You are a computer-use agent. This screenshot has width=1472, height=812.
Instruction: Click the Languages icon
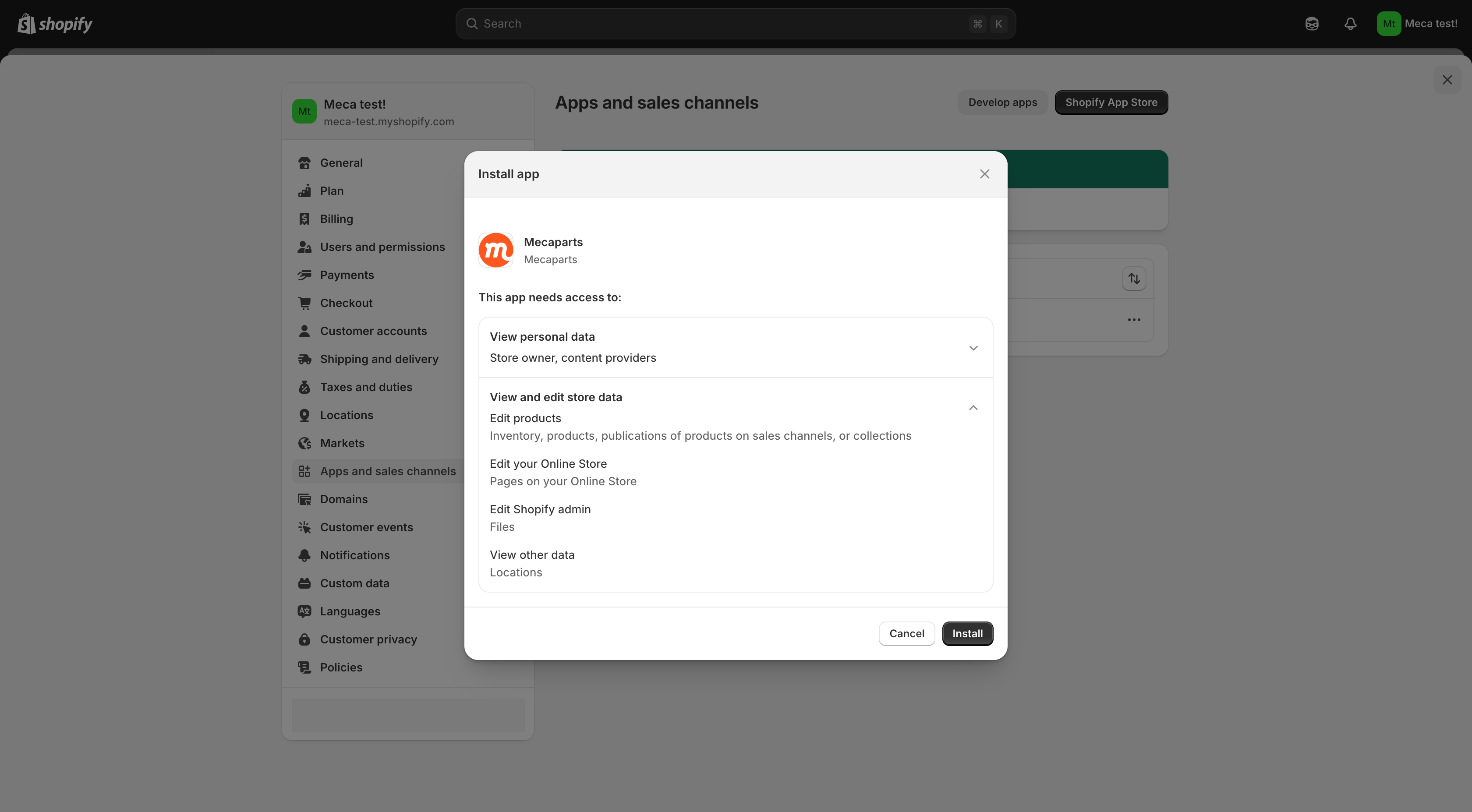click(304, 611)
